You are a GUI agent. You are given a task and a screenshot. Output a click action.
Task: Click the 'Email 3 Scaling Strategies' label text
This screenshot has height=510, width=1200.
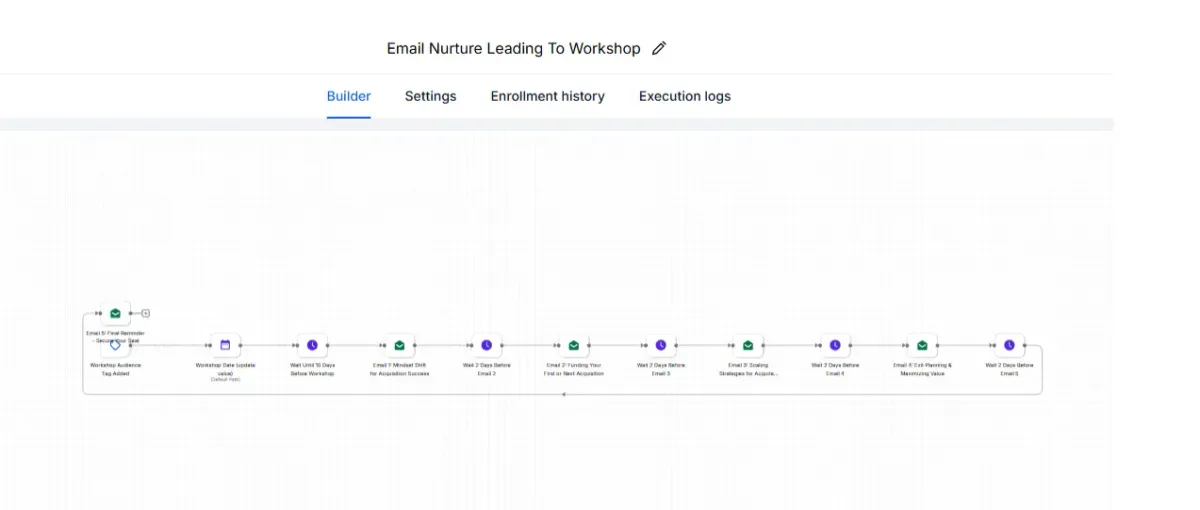click(748, 369)
